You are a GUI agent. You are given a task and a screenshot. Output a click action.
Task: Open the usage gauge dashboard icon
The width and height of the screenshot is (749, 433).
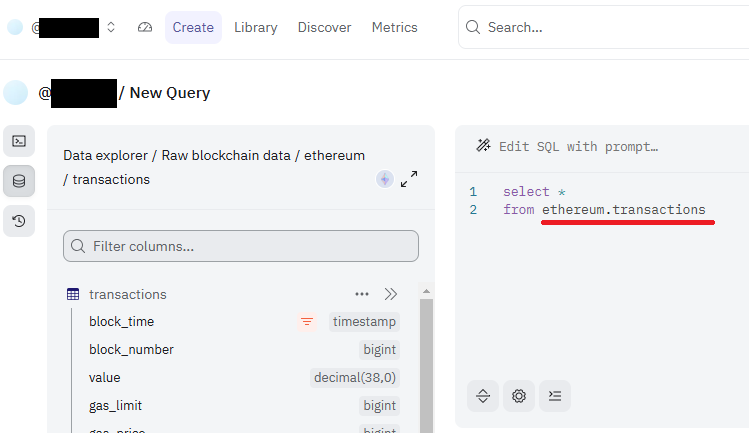pos(145,27)
